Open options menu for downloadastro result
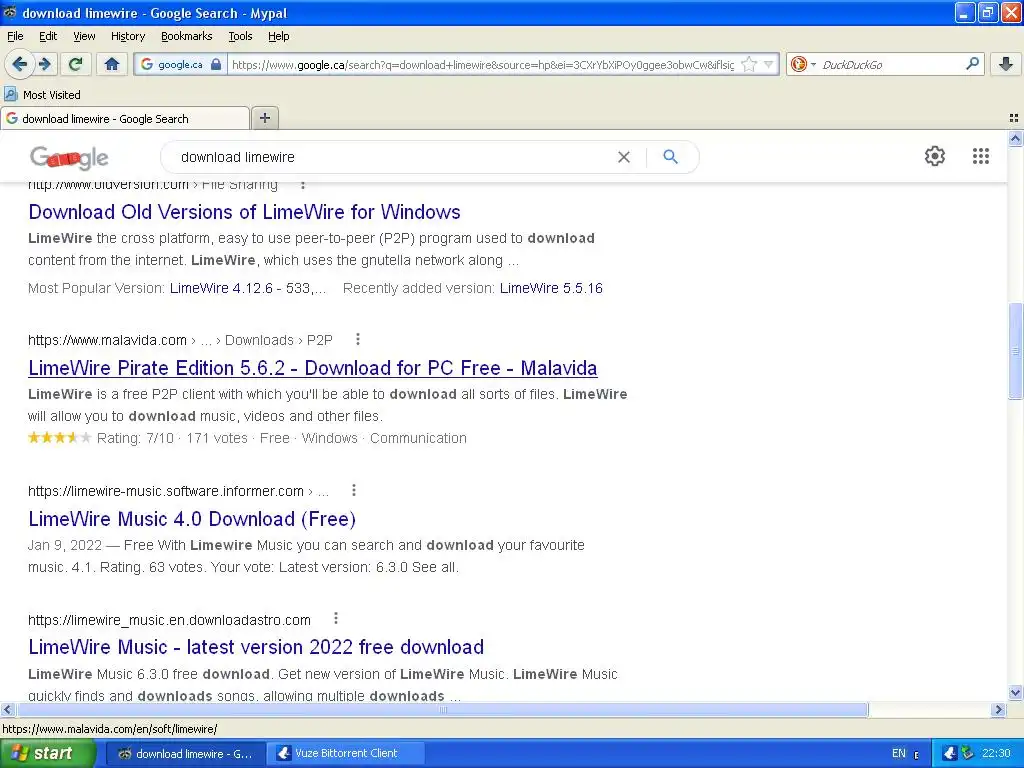The width and height of the screenshot is (1024, 768). pyautogui.click(x=335, y=618)
